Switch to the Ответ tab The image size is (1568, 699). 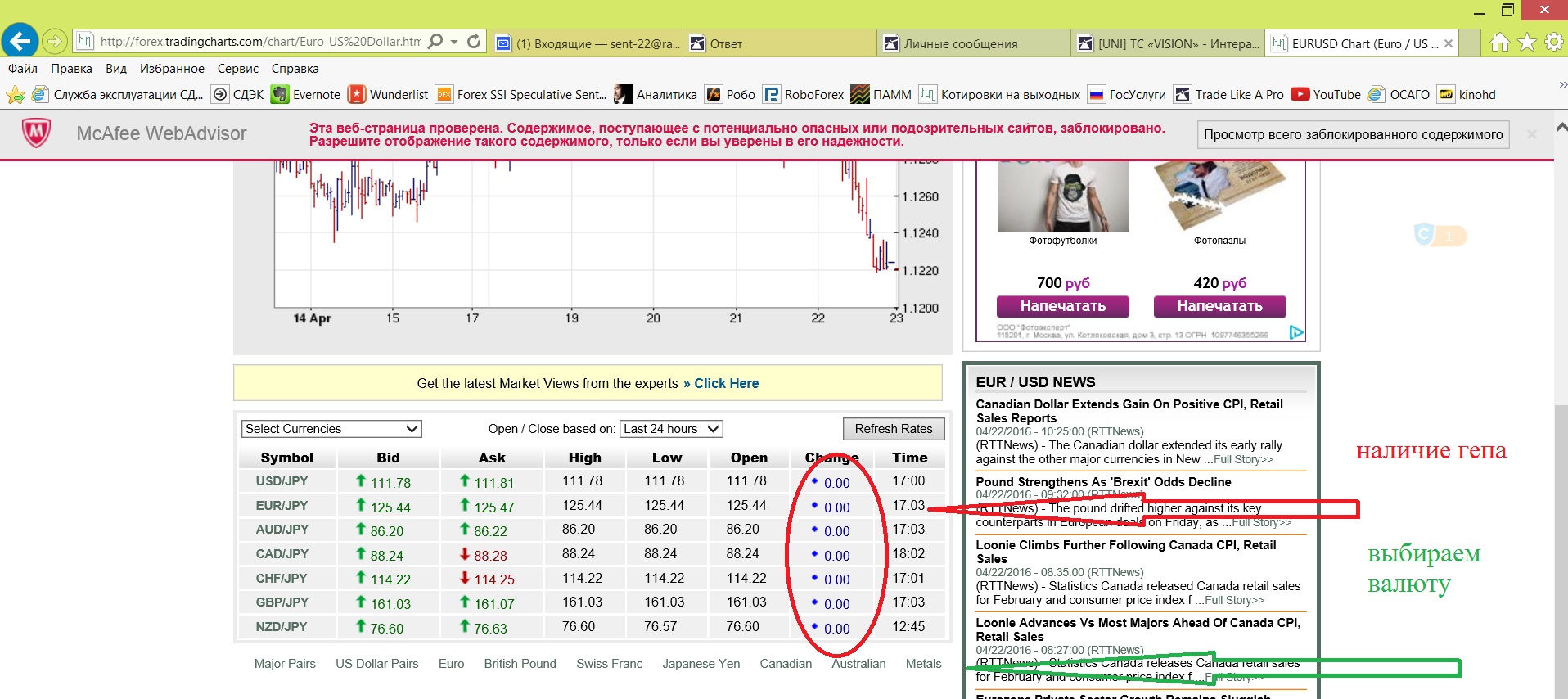coord(782,43)
